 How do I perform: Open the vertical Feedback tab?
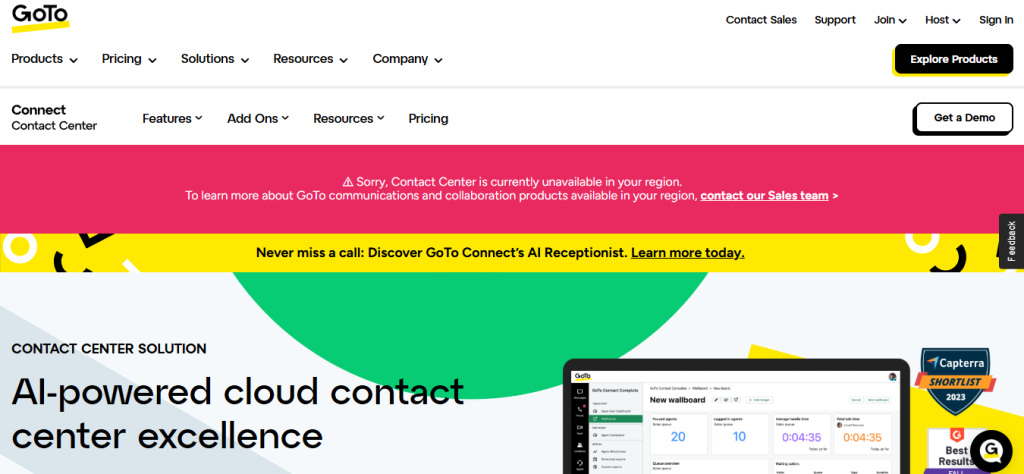[1011, 241]
